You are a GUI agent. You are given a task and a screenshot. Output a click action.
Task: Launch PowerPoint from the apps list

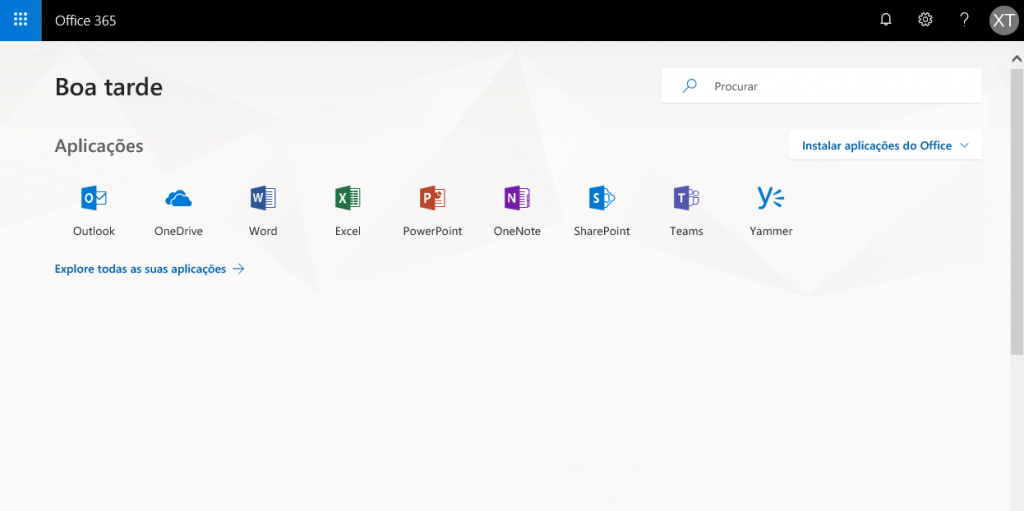pyautogui.click(x=432, y=210)
